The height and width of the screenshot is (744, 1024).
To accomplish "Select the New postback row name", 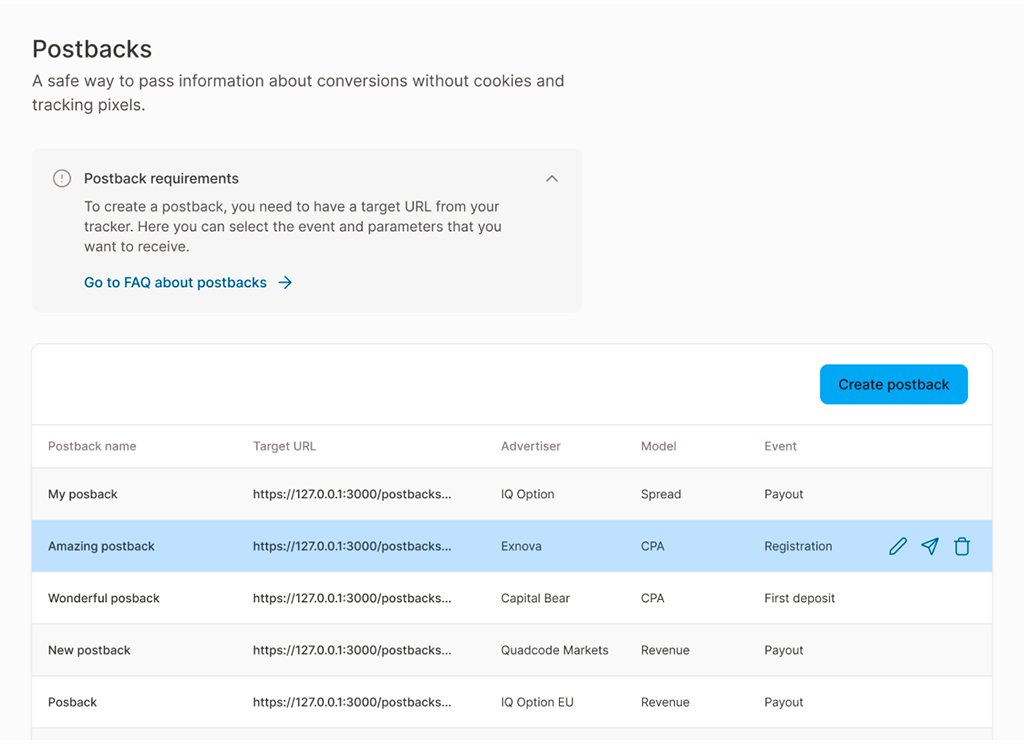I will tap(89, 650).
